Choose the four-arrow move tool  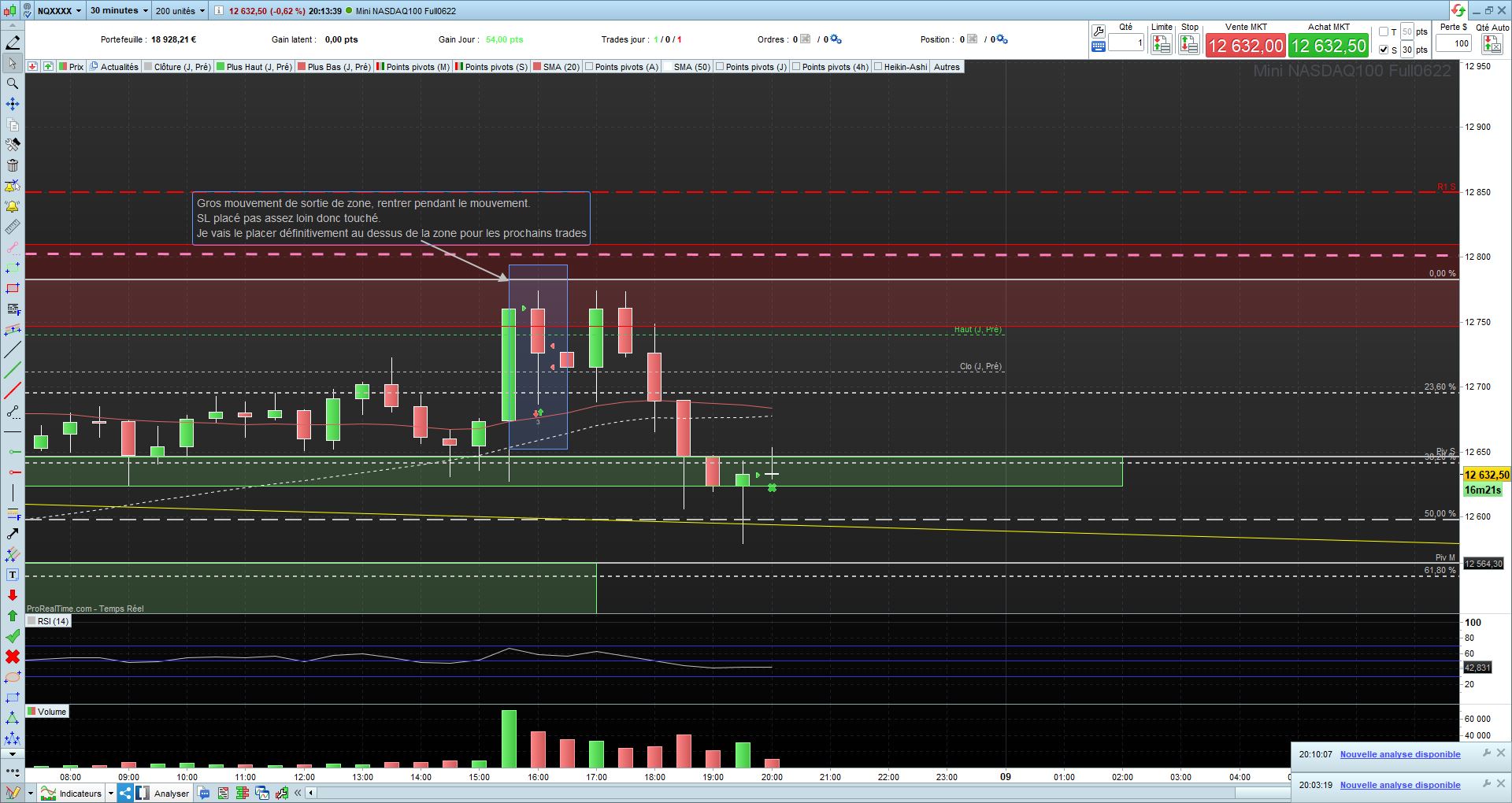[x=13, y=104]
